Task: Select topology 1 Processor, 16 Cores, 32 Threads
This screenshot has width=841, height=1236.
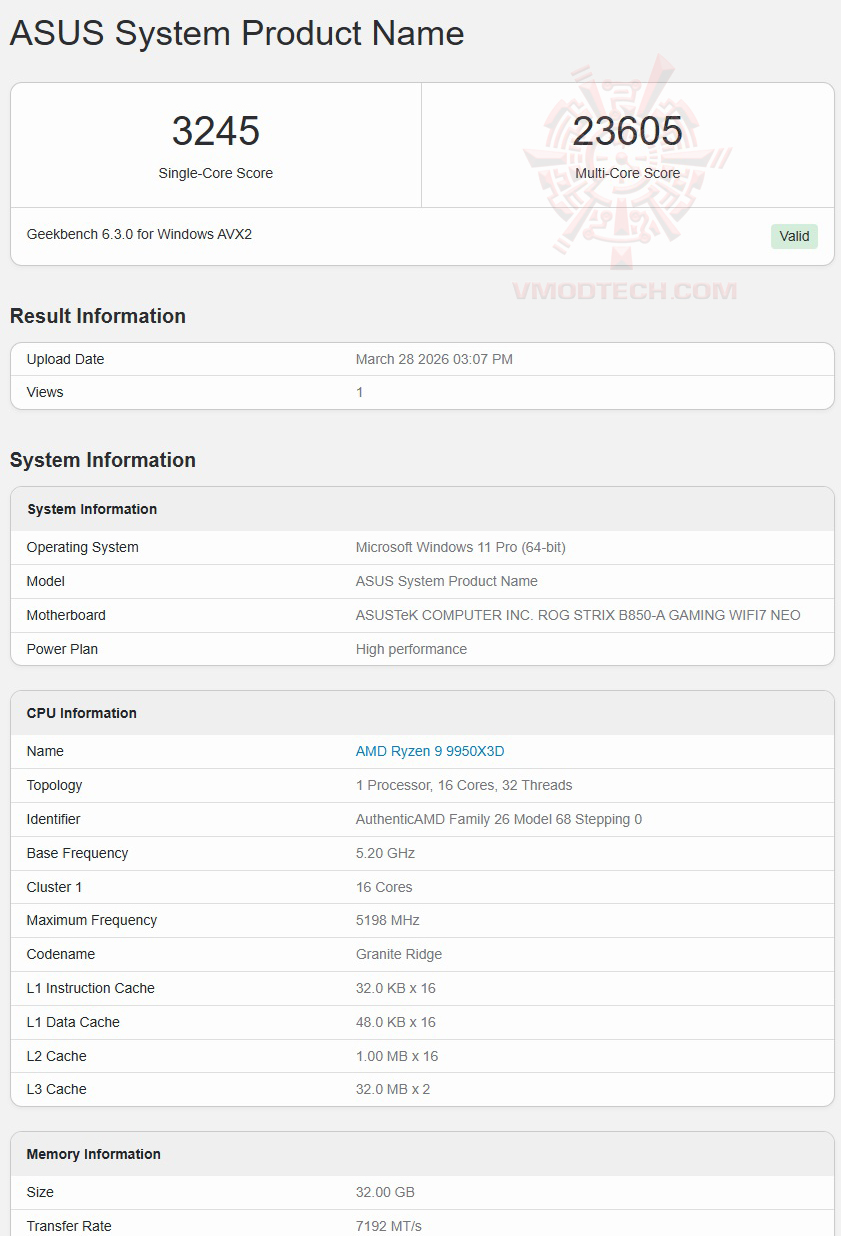Action: point(464,785)
